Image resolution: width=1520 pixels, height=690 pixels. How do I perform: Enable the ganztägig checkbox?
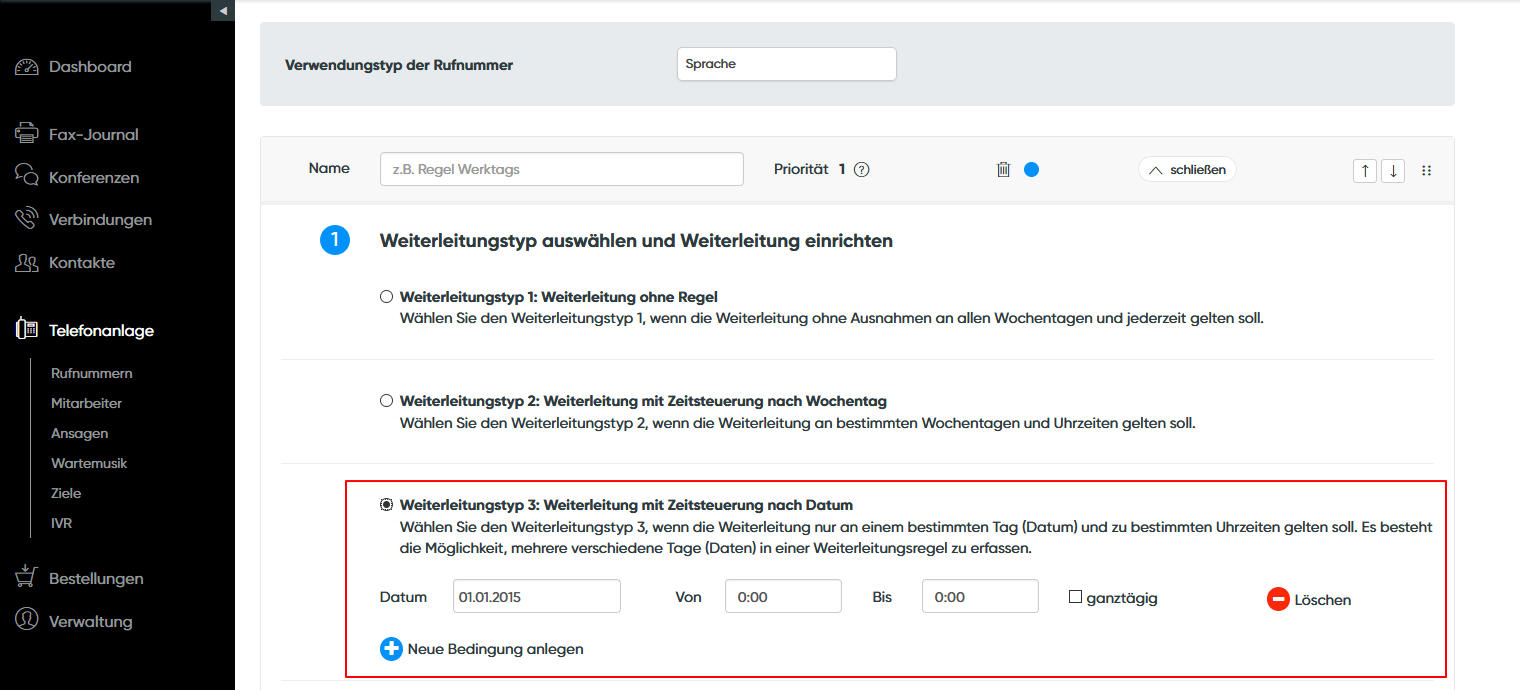[x=1076, y=597]
